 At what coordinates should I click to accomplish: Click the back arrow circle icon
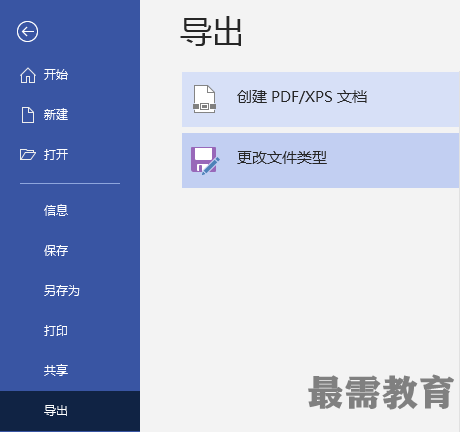[27, 32]
